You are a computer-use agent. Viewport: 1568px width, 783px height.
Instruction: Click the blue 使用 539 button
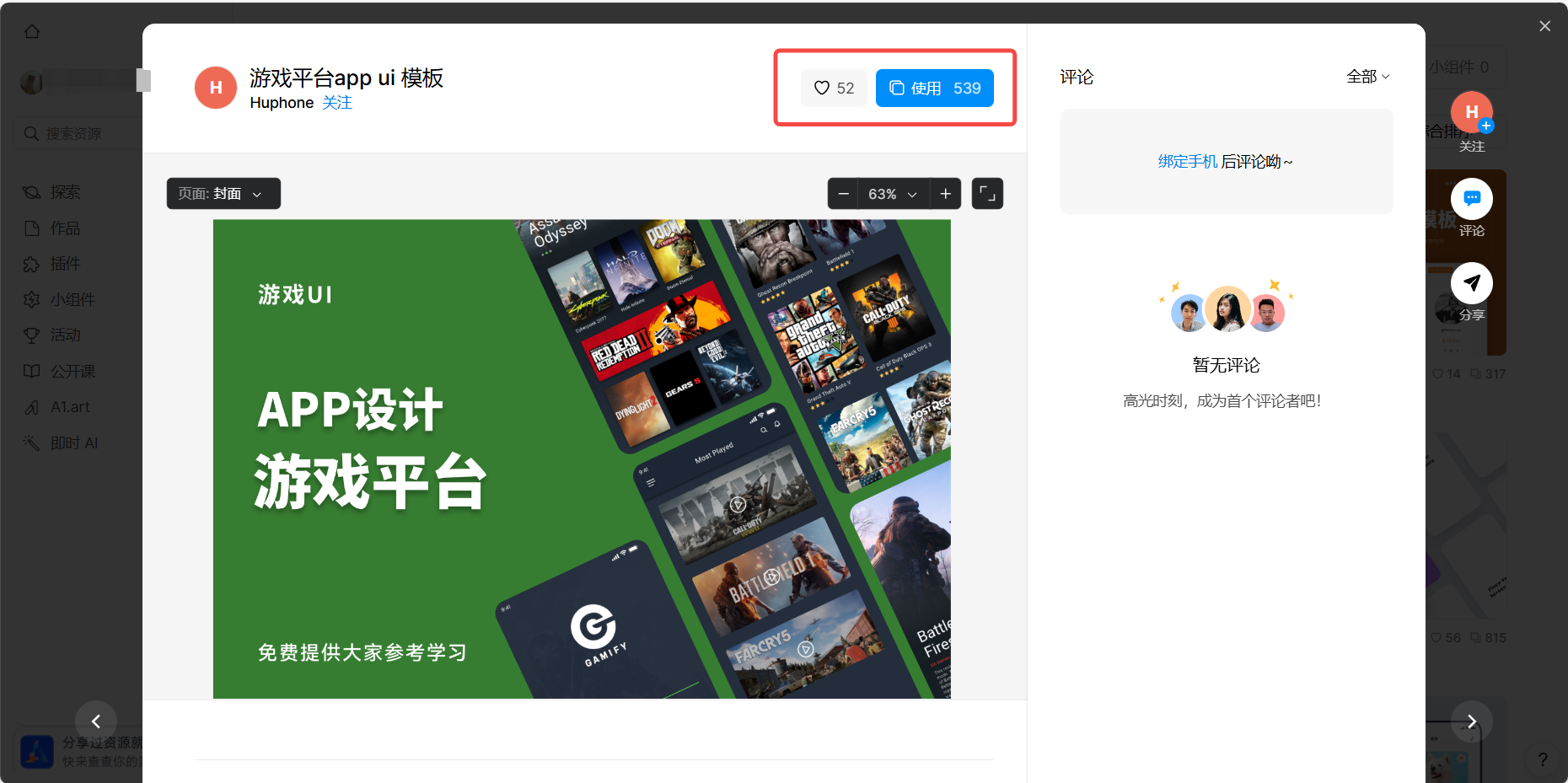934,88
